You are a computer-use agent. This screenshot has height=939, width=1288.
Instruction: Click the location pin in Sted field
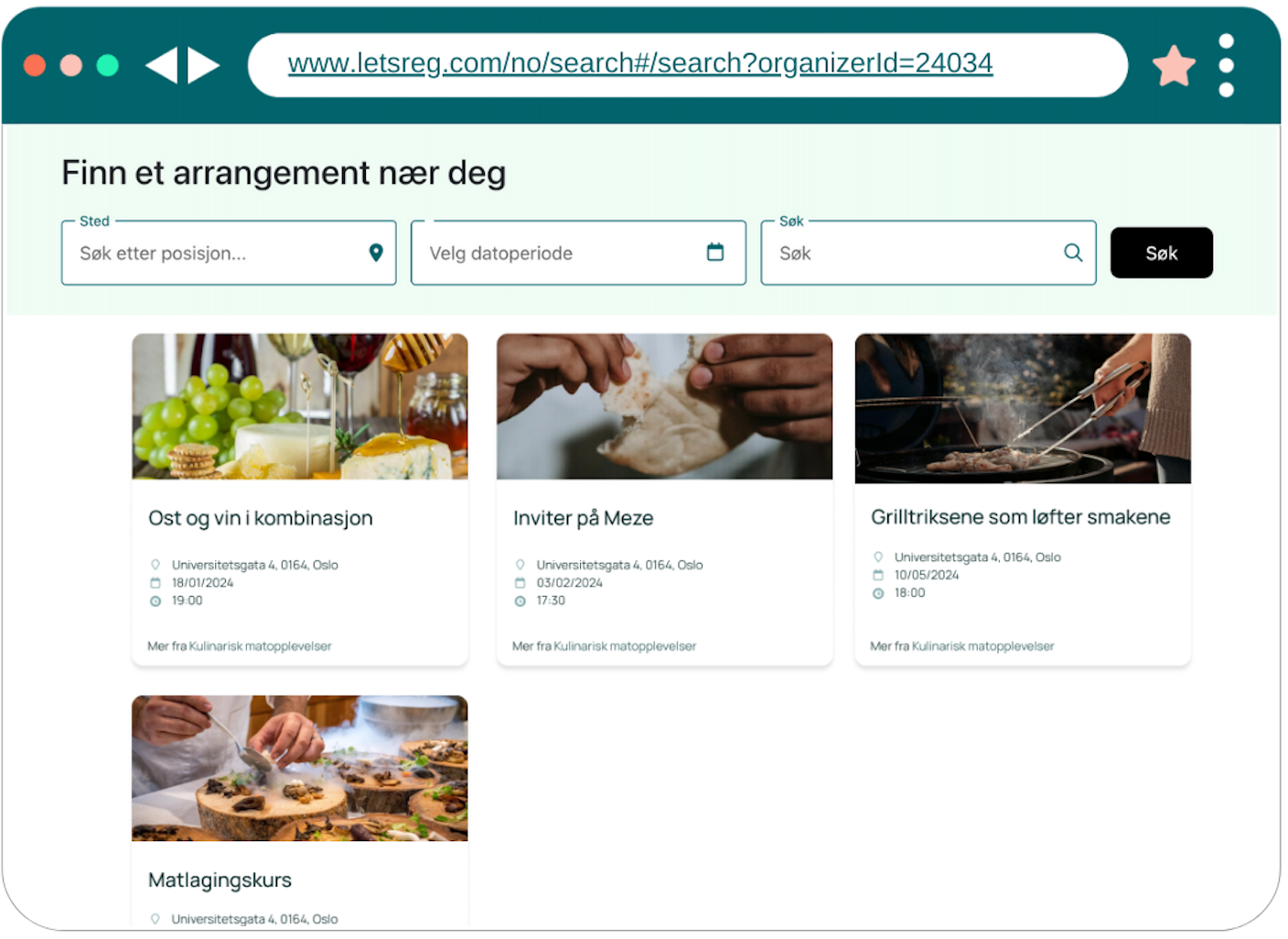coord(376,253)
